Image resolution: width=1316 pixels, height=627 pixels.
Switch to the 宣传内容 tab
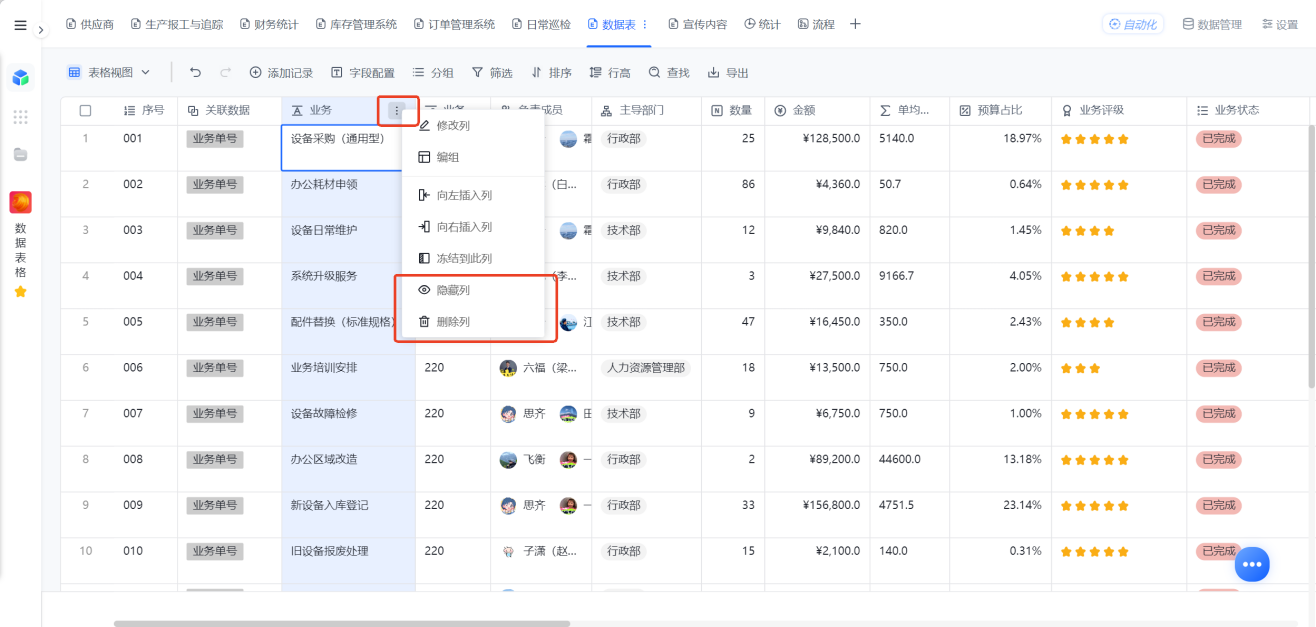697,24
